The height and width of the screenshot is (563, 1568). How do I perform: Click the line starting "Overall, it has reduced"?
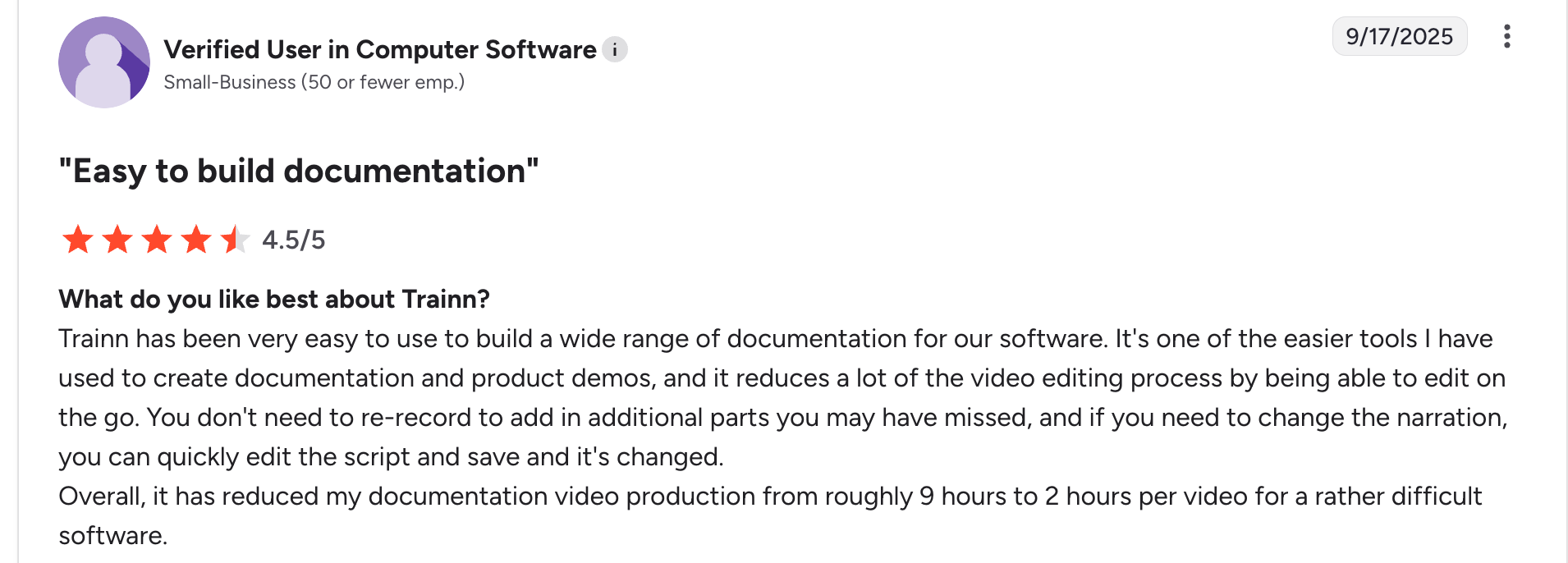click(769, 497)
